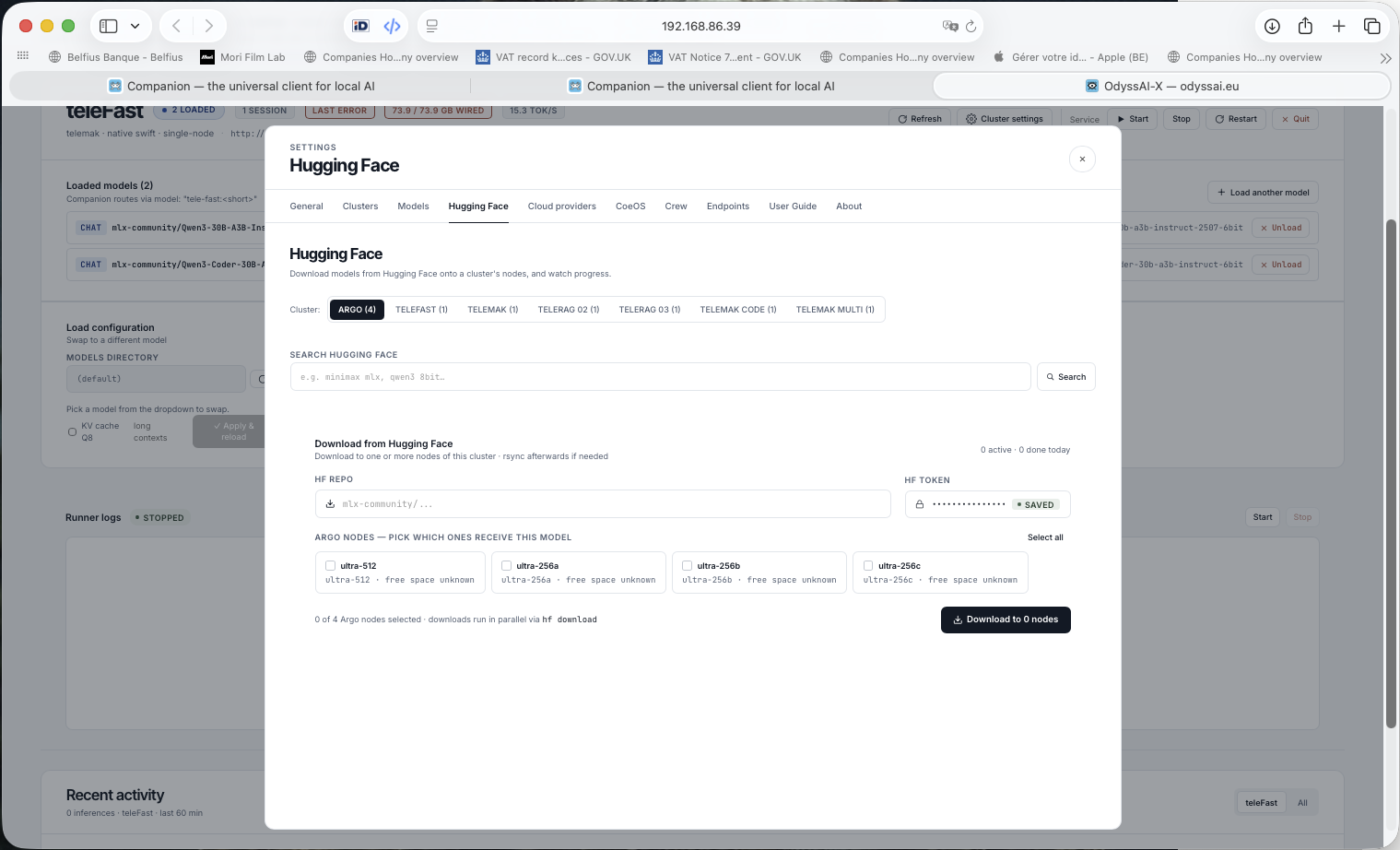
Task: Show the tab overview icon
Action: coord(1371,26)
